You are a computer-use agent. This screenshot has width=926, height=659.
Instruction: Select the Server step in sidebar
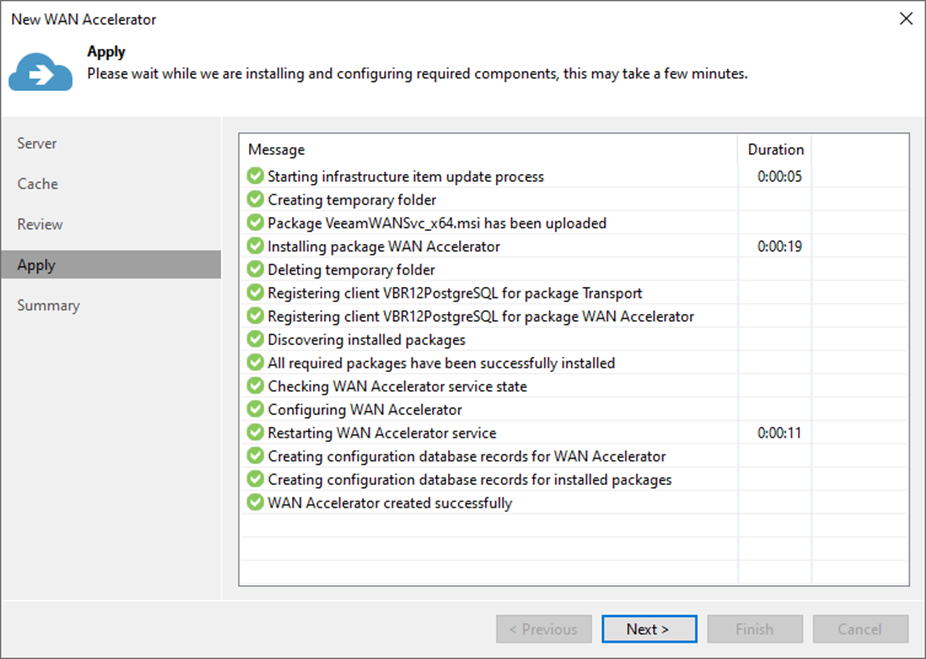click(37, 144)
